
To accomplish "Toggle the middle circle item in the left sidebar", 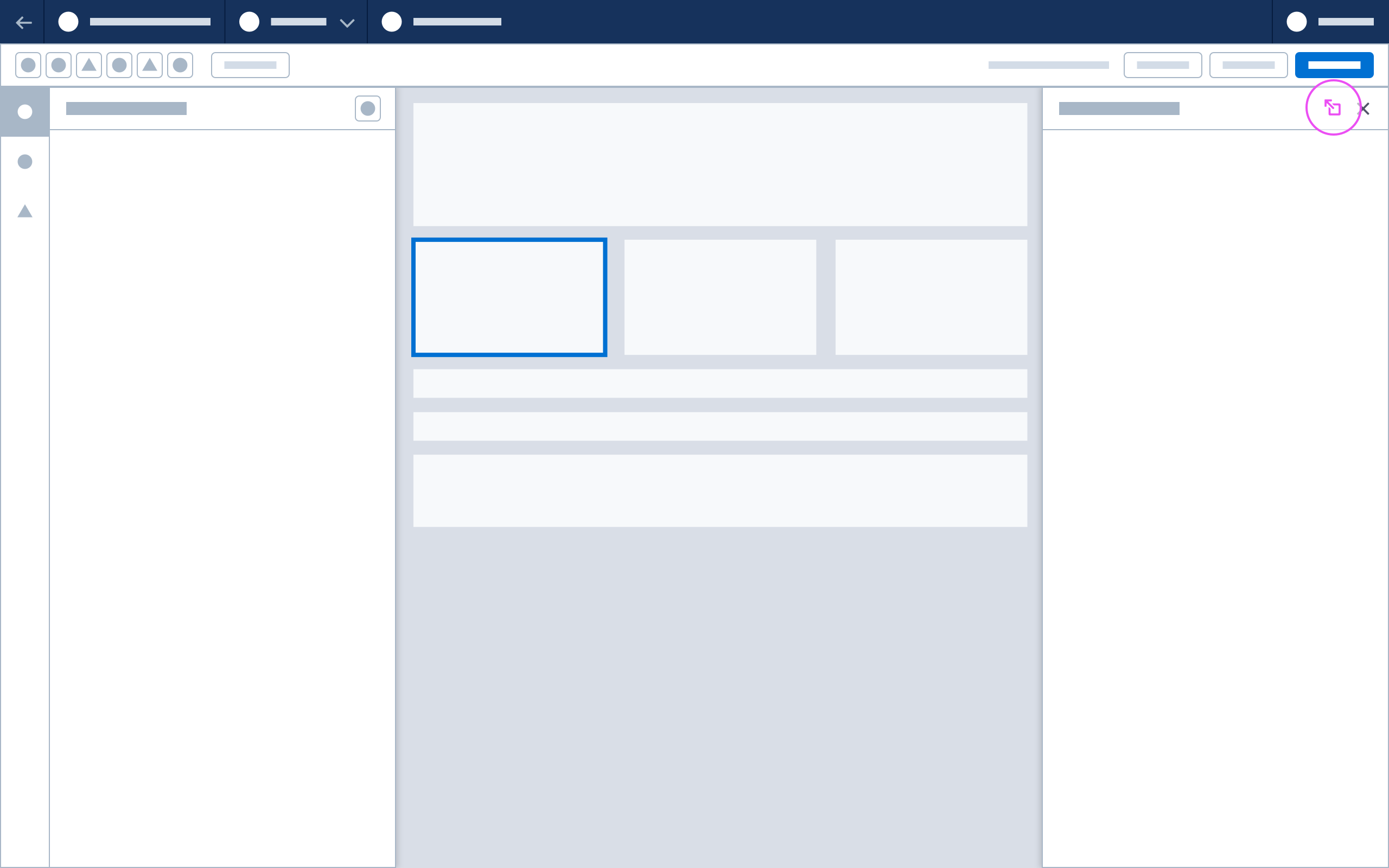I will pyautogui.click(x=24, y=161).
